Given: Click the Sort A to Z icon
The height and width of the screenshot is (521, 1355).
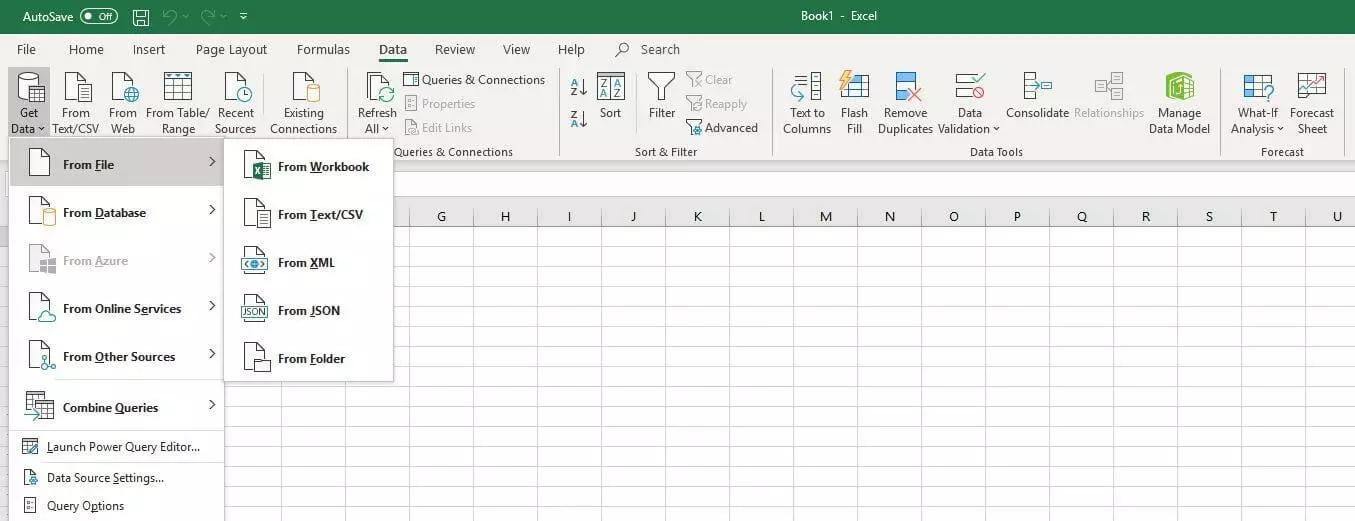Looking at the screenshot, I should coord(579,88).
